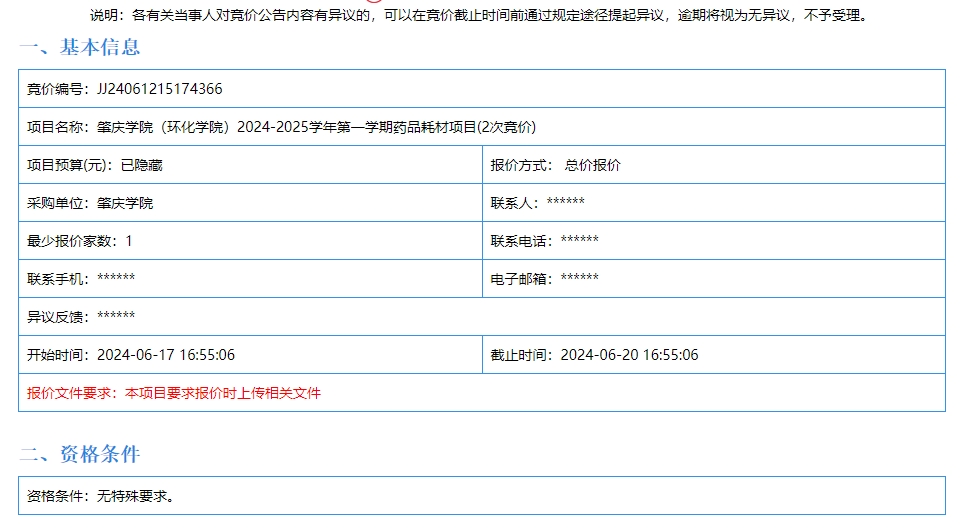Click the masked 联系手机 field
This screenshot has height=530, width=968.
point(115,279)
